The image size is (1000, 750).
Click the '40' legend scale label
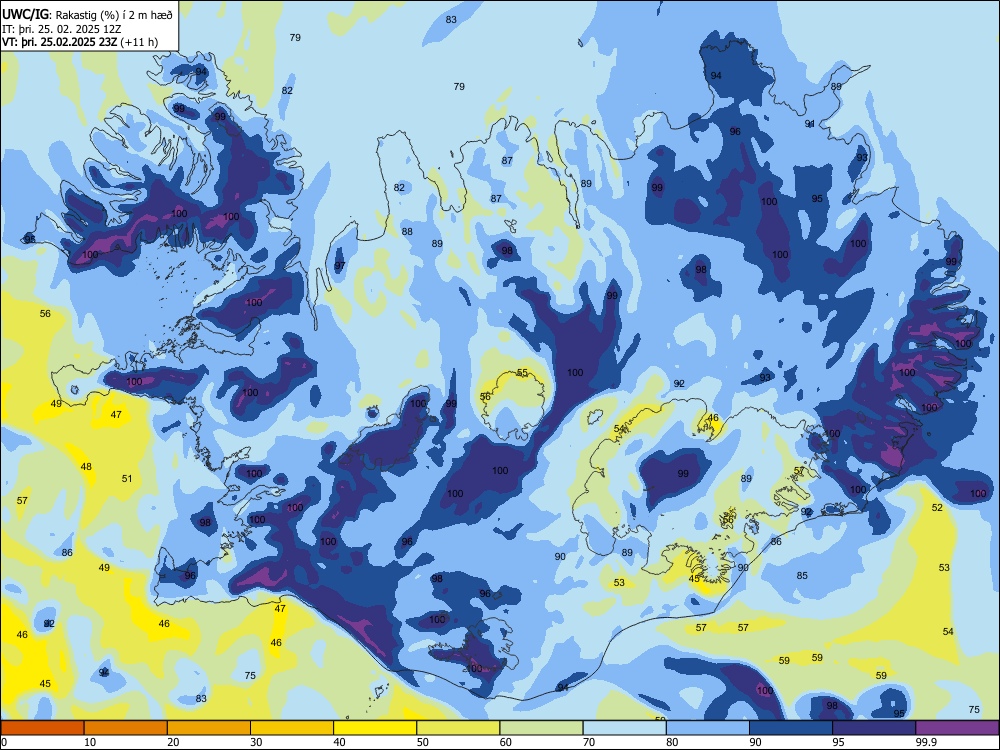point(340,742)
